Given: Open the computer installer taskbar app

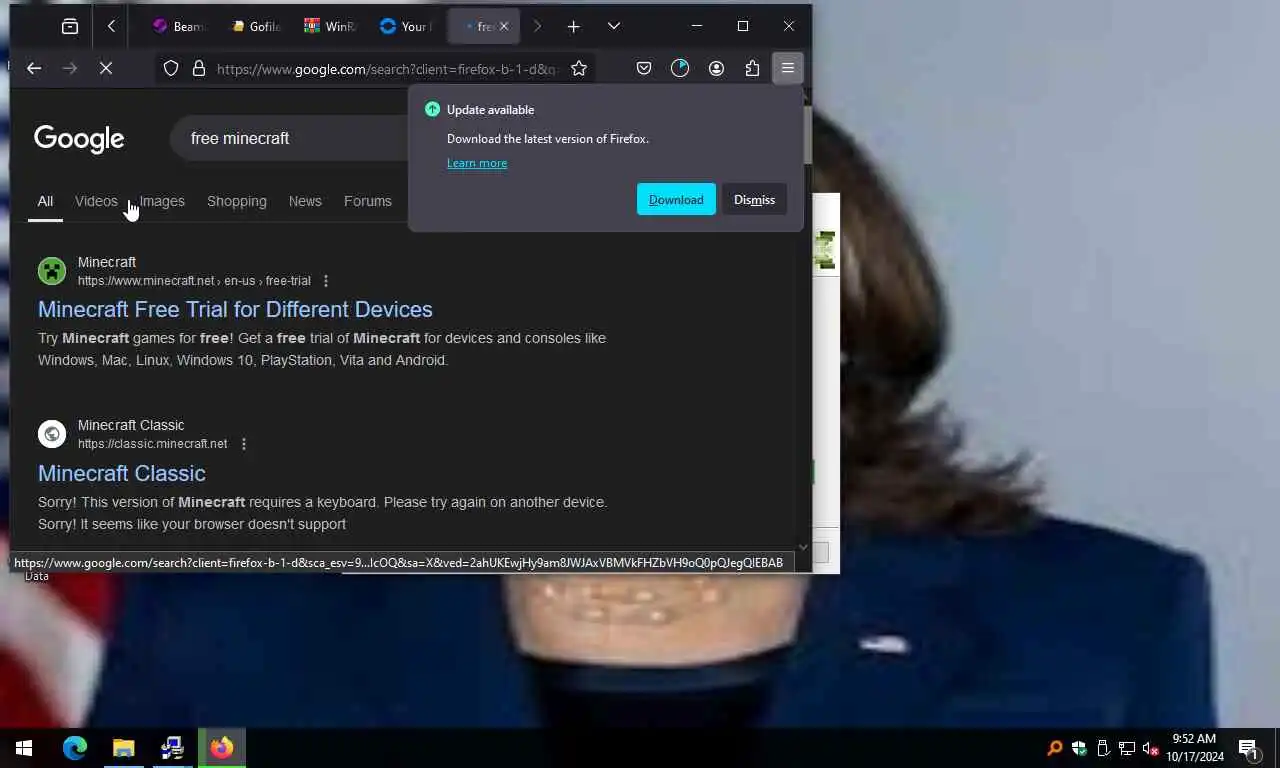Looking at the screenshot, I should click(x=172, y=748).
